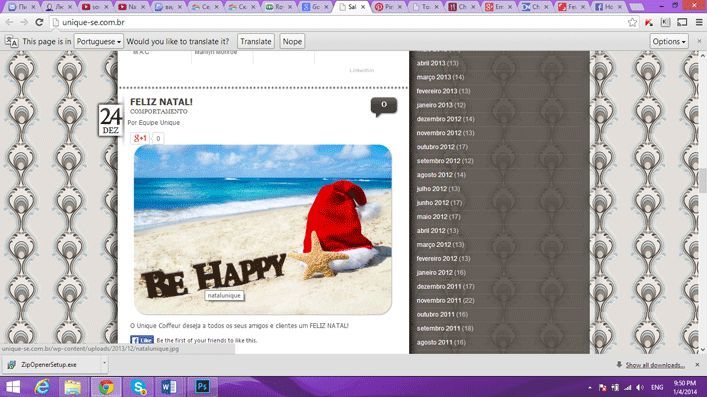Show hidden tray icons arrow

[590, 388]
